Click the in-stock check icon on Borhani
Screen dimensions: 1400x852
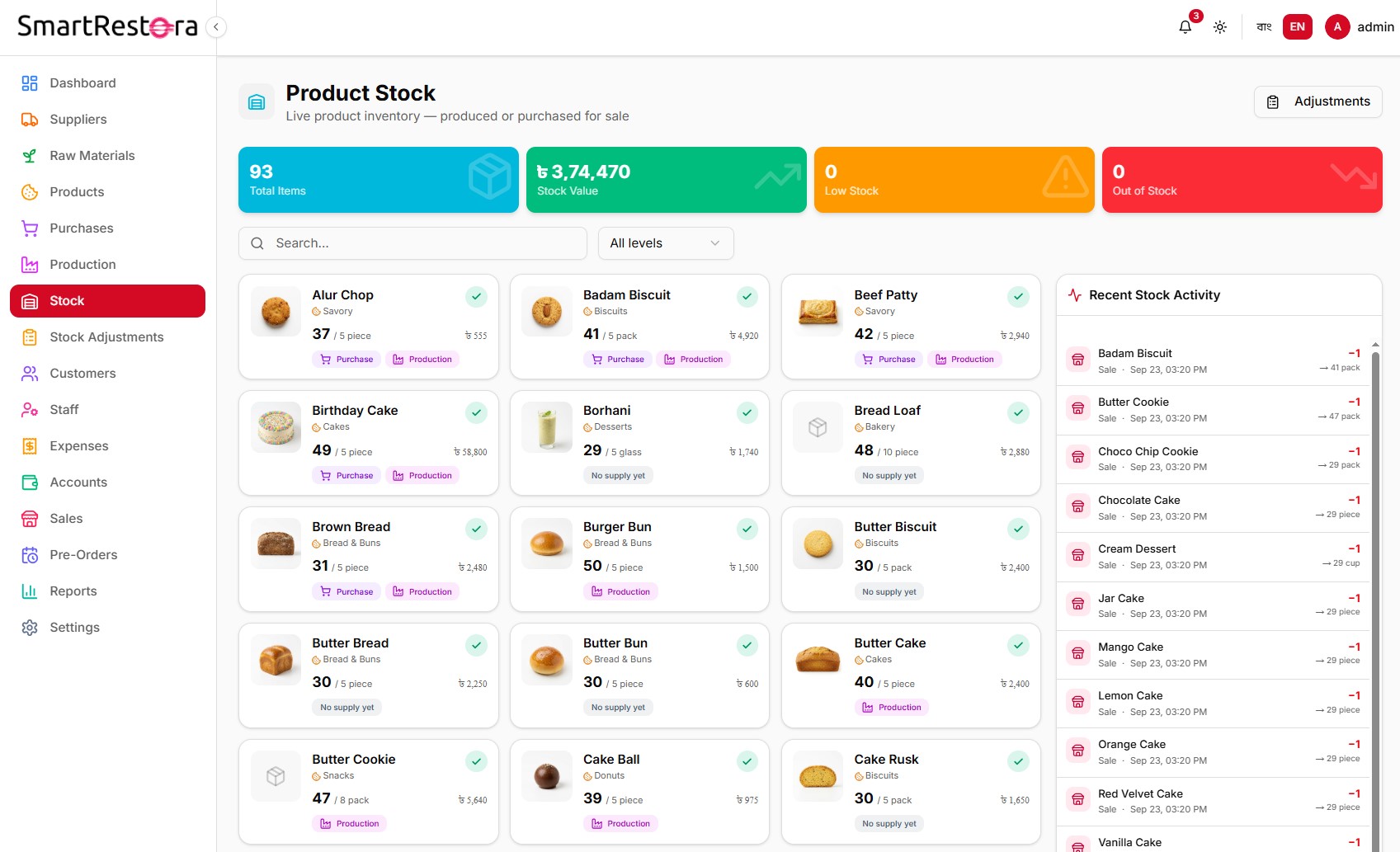click(x=747, y=412)
